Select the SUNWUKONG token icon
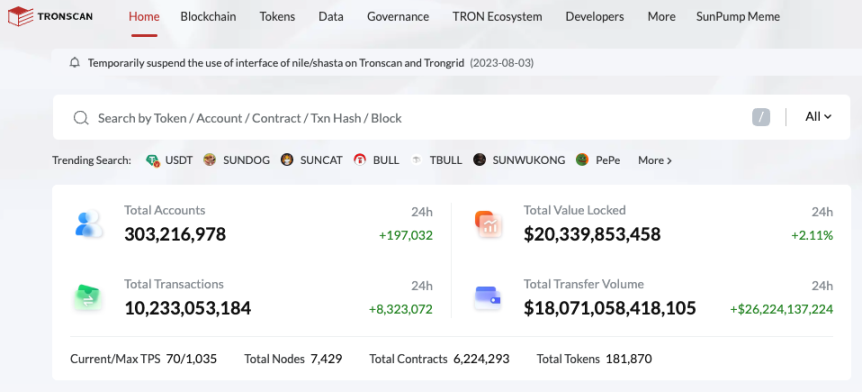This screenshot has height=392, width=862. tap(479, 160)
